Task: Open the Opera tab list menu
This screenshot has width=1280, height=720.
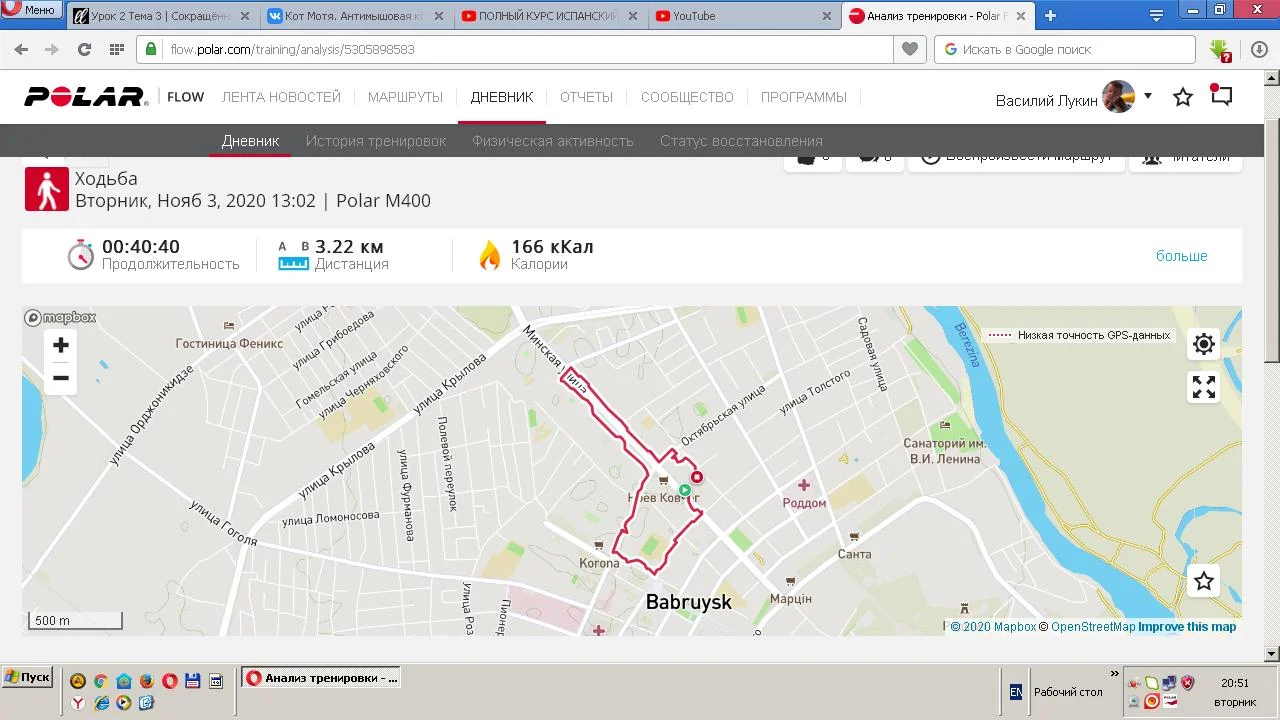Action: pyautogui.click(x=1157, y=16)
